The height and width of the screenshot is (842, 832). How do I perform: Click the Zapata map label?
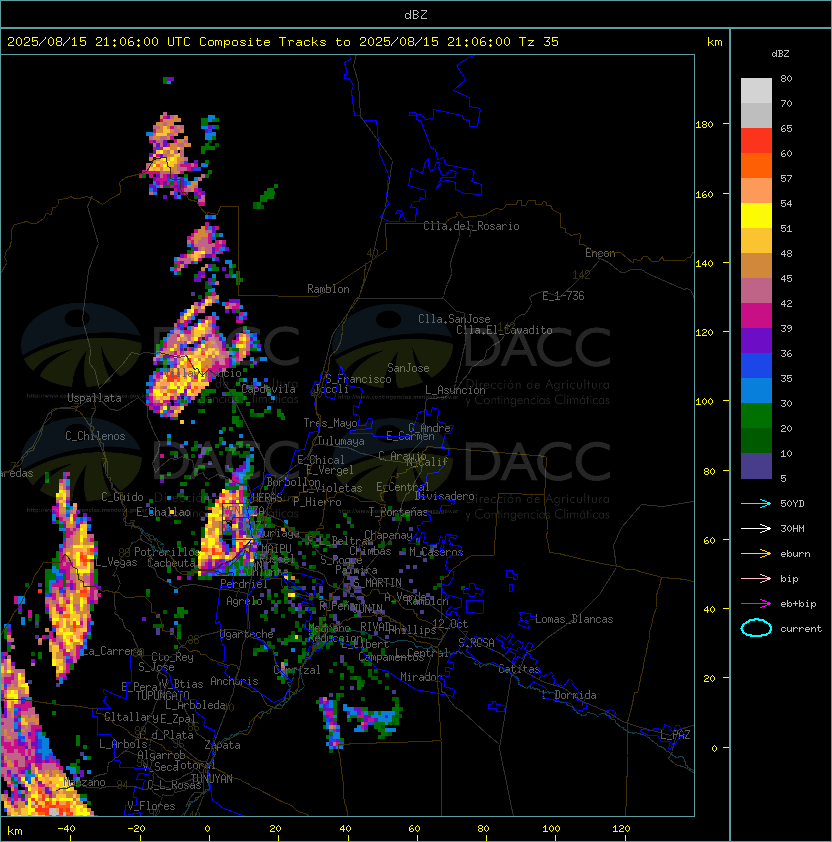pos(222,745)
